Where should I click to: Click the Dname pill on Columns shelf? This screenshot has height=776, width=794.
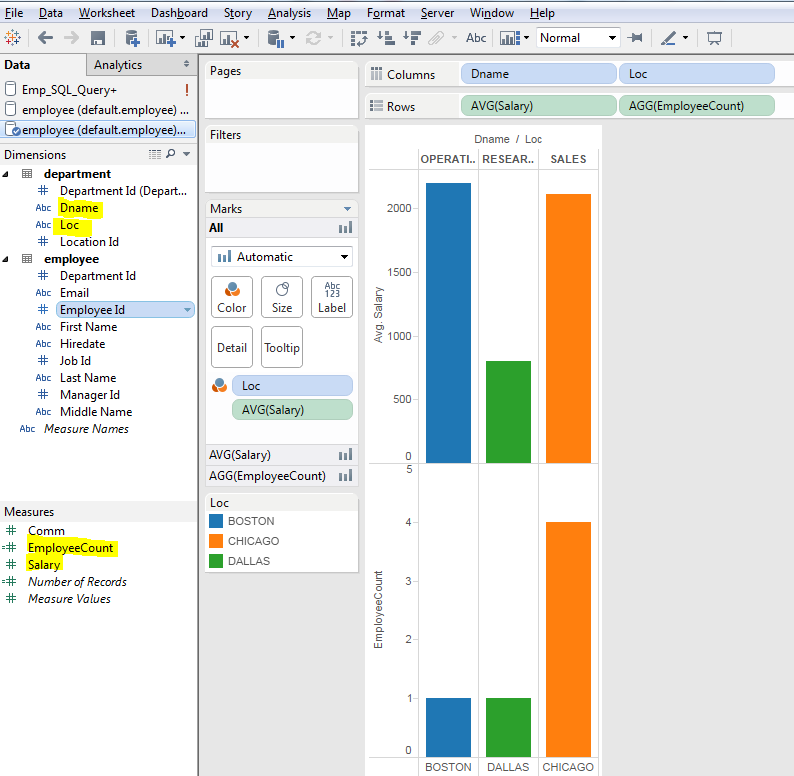click(x=539, y=74)
